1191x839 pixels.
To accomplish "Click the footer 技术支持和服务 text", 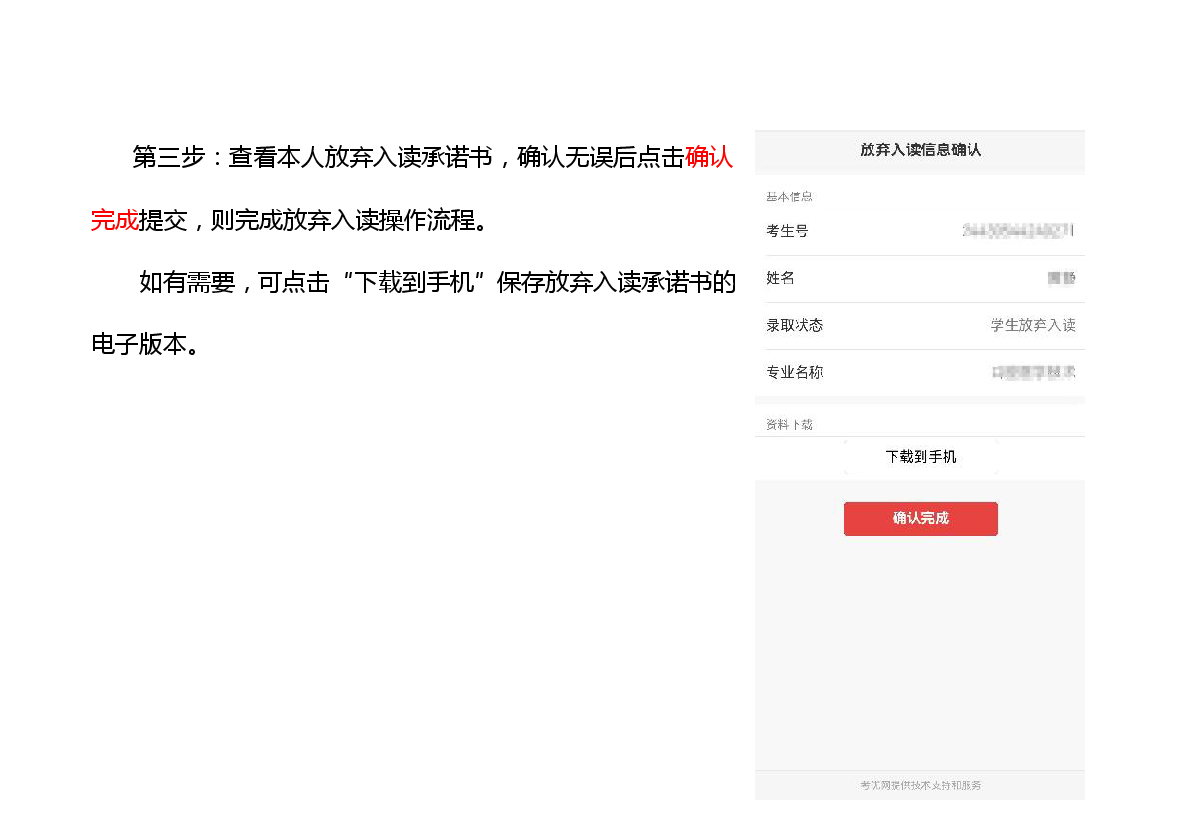I will pyautogui.click(x=920, y=785).
